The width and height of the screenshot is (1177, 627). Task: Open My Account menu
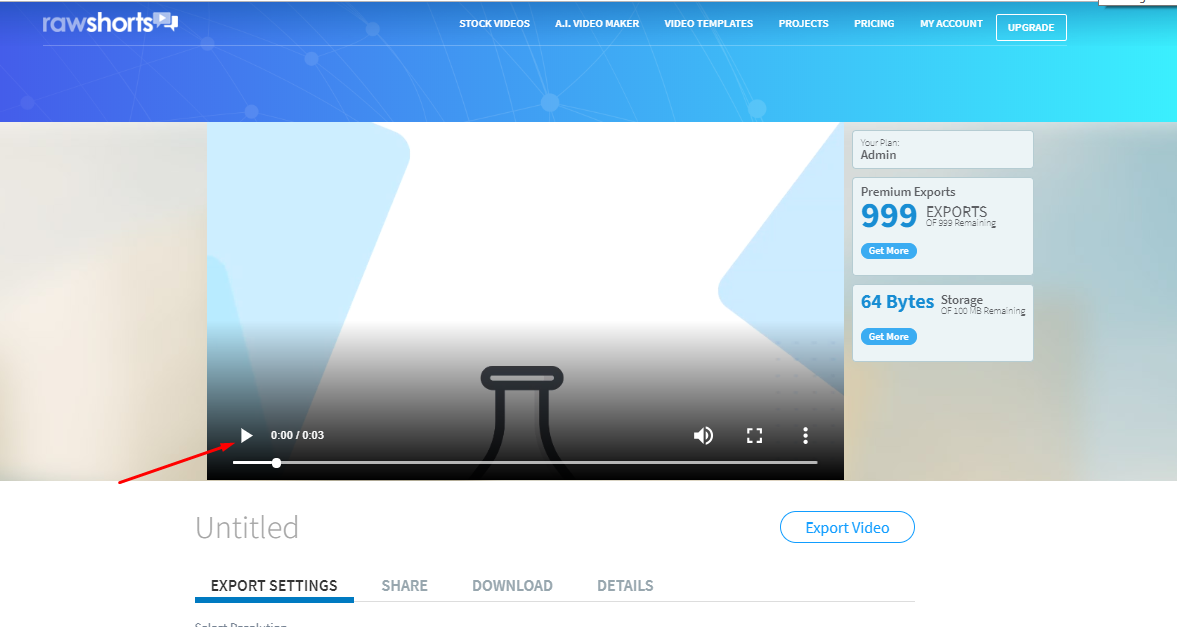pyautogui.click(x=951, y=24)
